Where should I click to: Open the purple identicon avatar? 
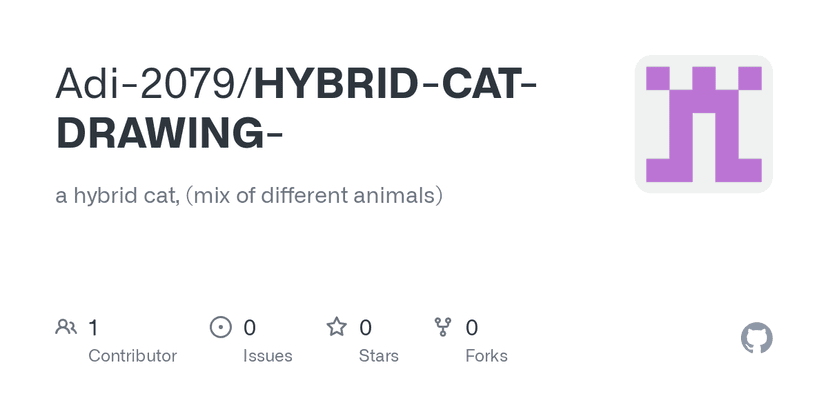[x=703, y=124]
